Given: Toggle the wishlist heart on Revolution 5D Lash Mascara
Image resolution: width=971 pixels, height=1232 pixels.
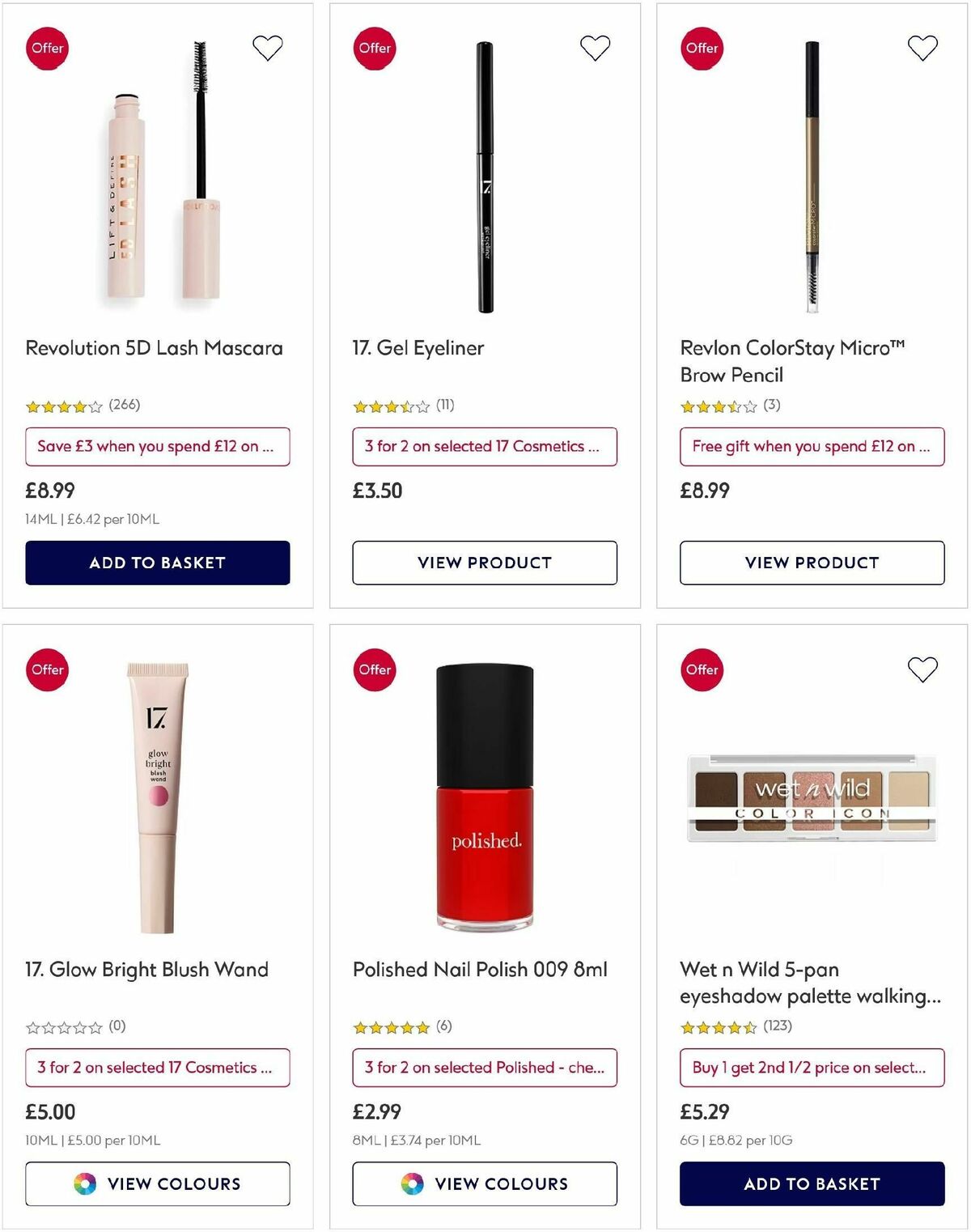Looking at the screenshot, I should [268, 47].
